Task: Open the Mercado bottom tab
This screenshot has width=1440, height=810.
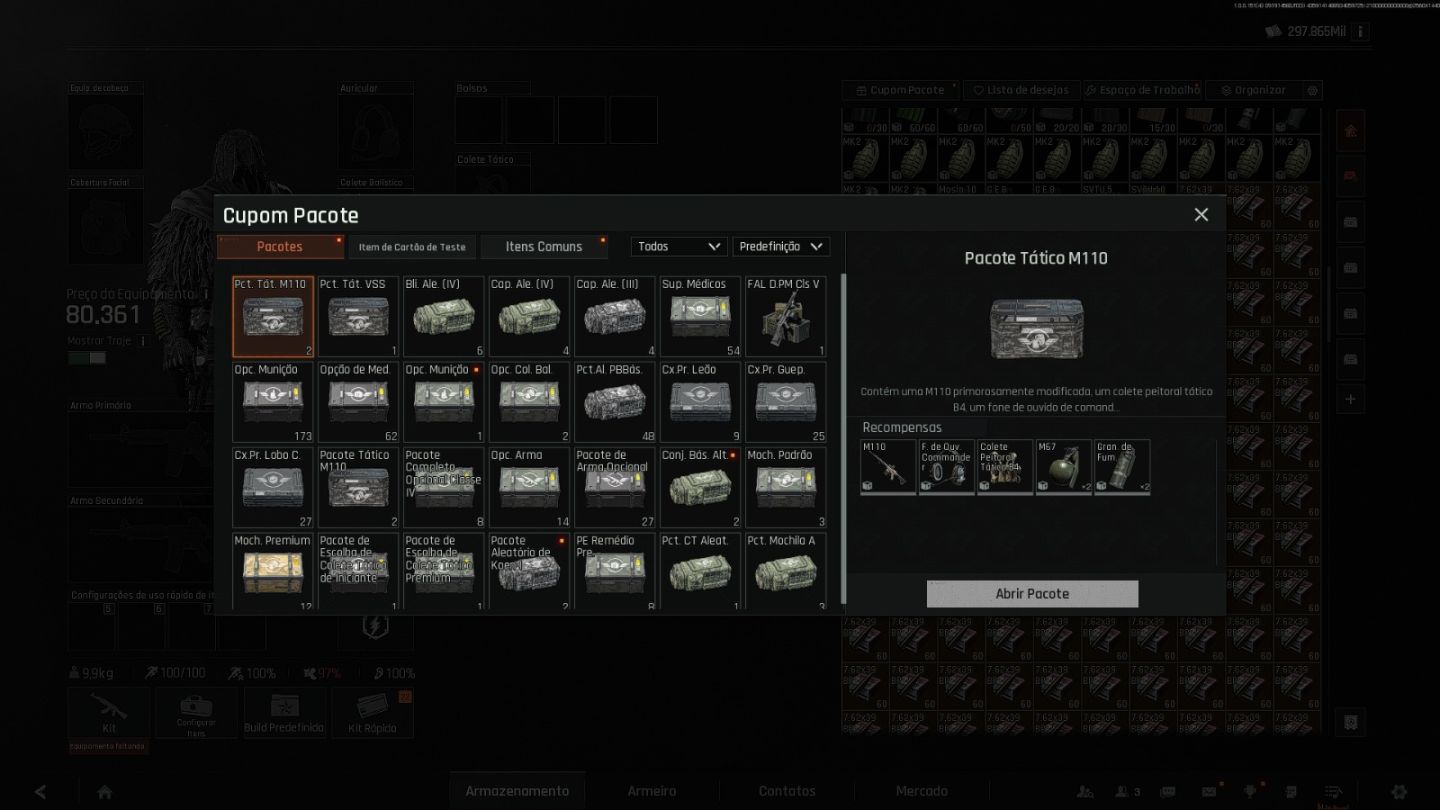Action: pos(922,791)
